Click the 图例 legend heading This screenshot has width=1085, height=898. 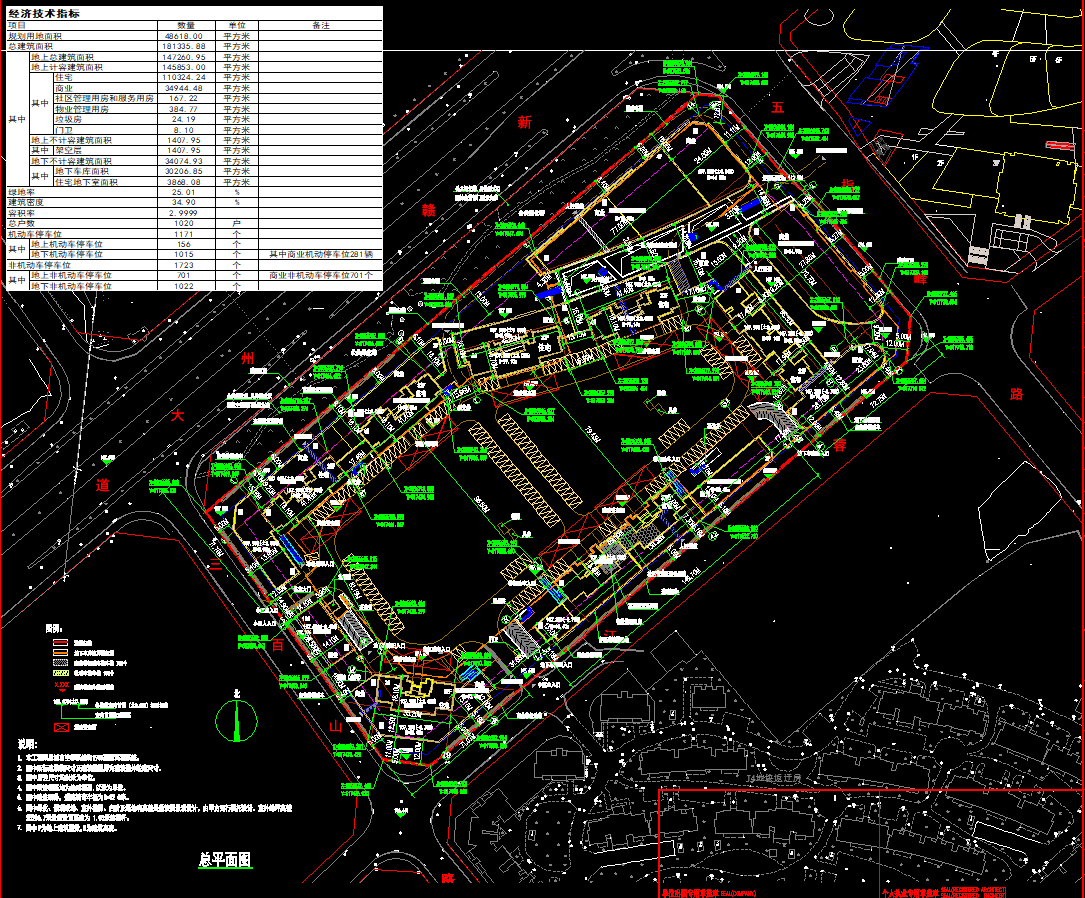click(54, 628)
